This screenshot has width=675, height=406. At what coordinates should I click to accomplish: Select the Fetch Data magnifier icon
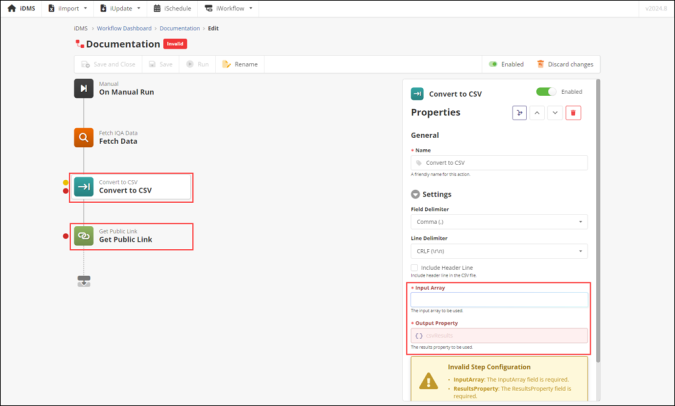point(83,138)
